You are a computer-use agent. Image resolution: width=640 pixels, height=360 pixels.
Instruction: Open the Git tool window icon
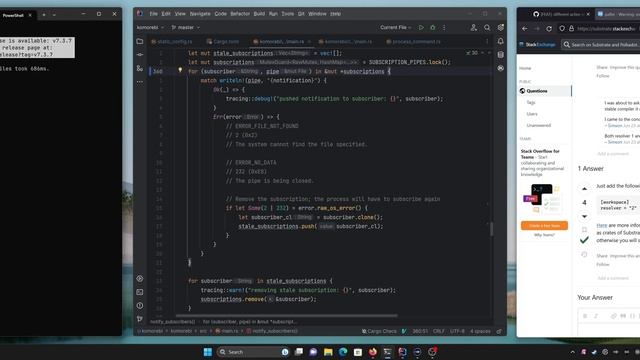140,319
